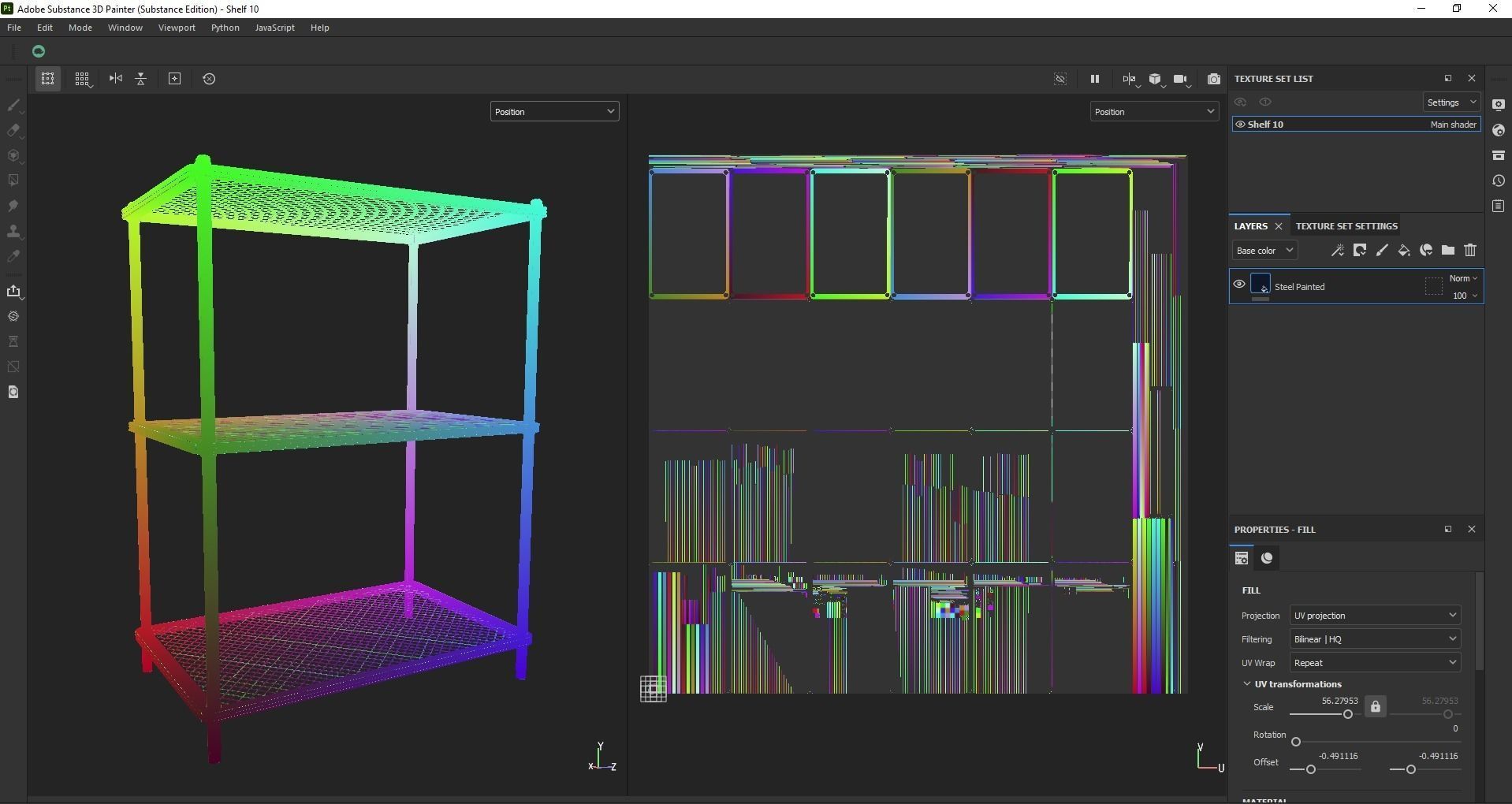The width and height of the screenshot is (1512, 804).
Task: Select the Paint brush tool
Action: pos(13,105)
